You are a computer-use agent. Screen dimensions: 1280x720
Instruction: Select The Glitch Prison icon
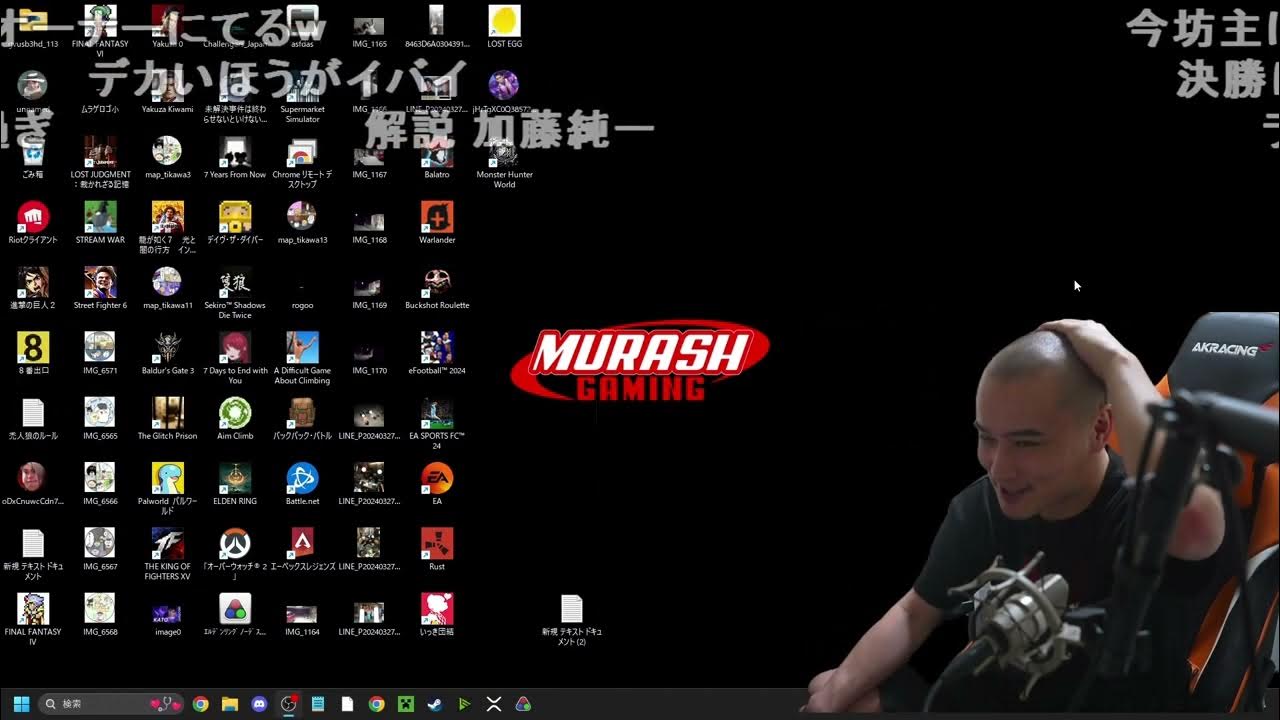167,419
